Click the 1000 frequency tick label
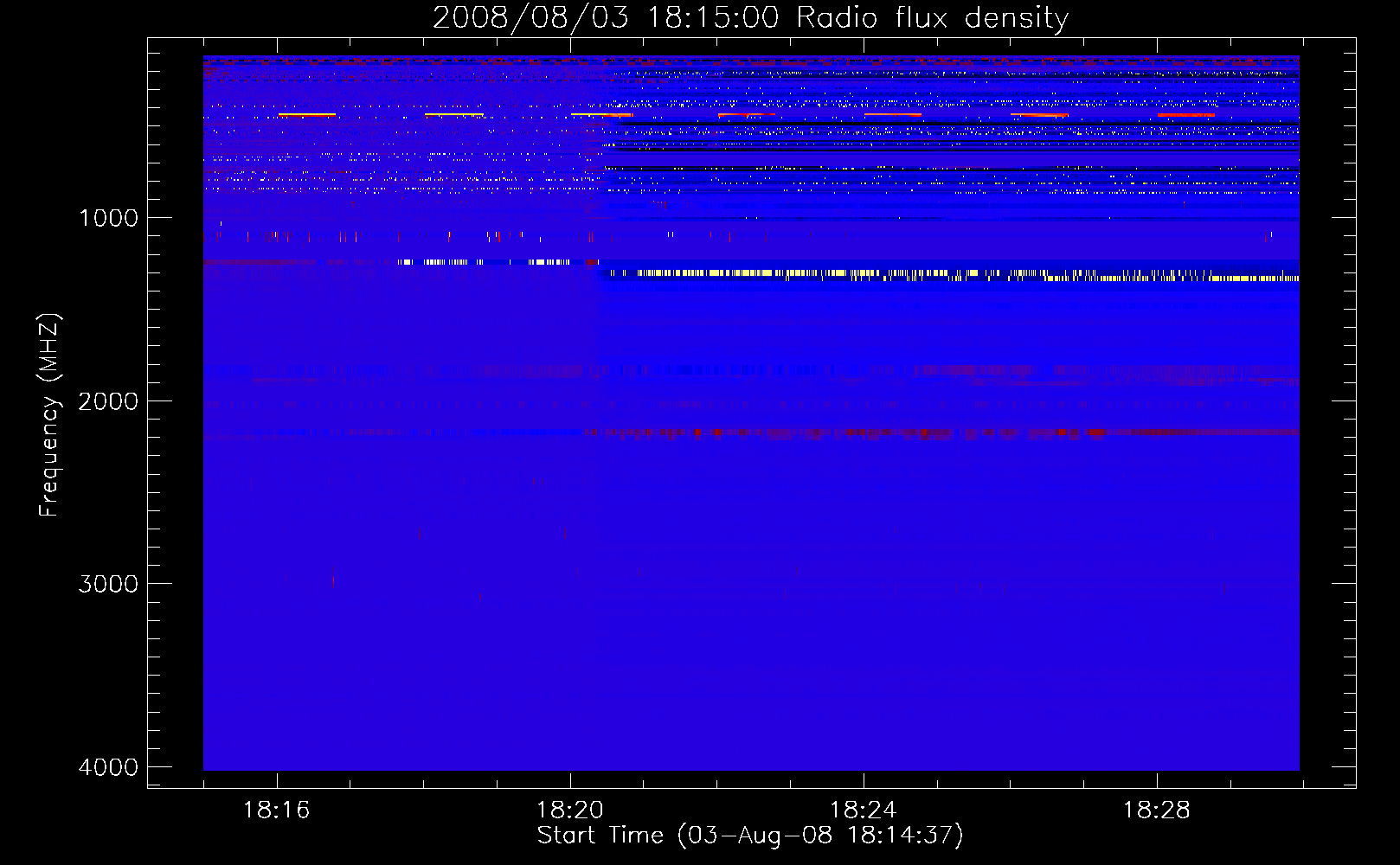 (x=108, y=218)
